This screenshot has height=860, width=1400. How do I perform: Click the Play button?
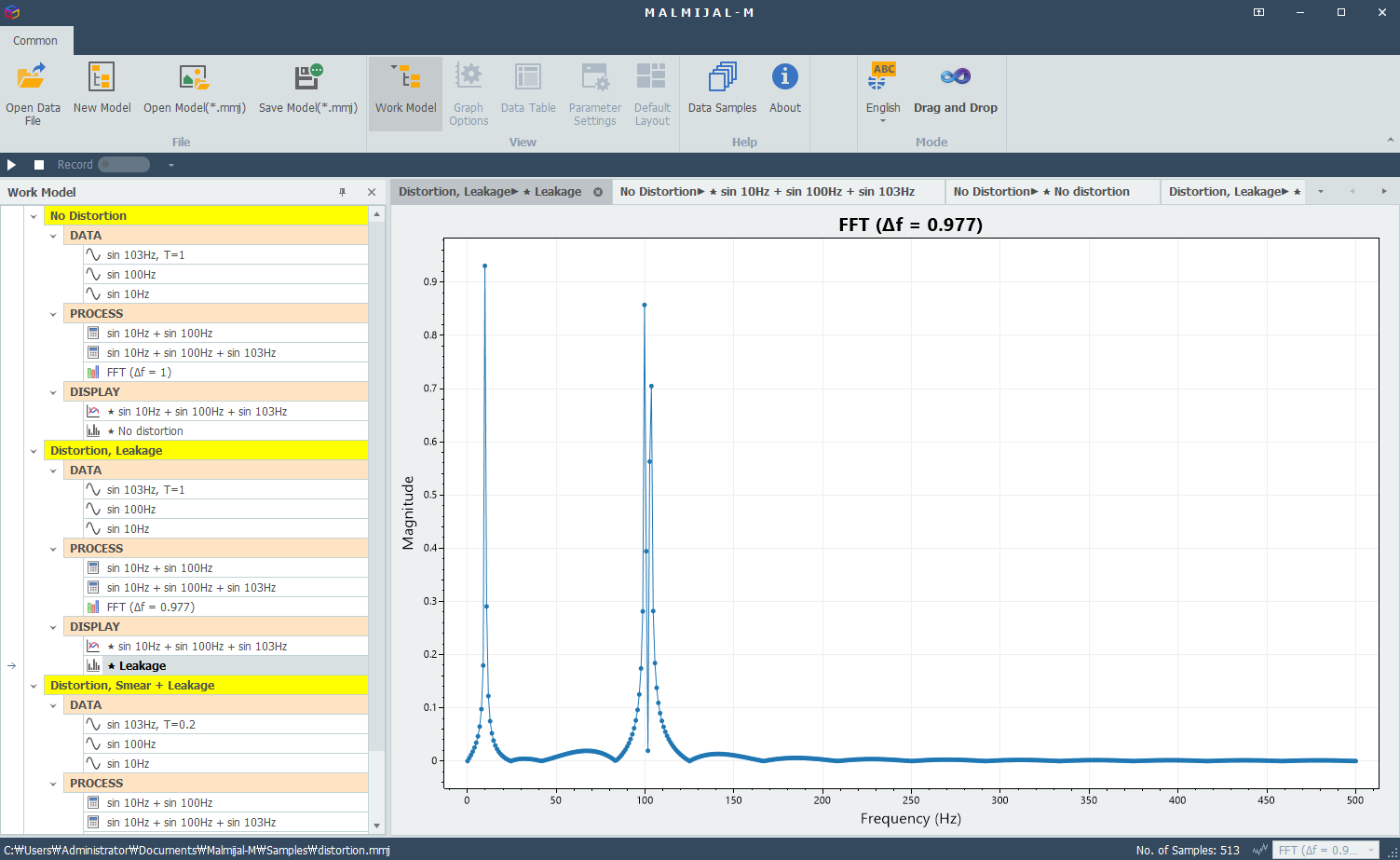click(11, 165)
